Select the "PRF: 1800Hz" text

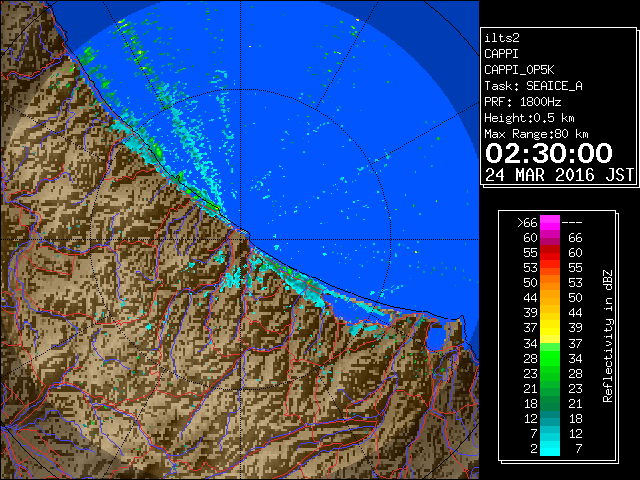coord(522,102)
